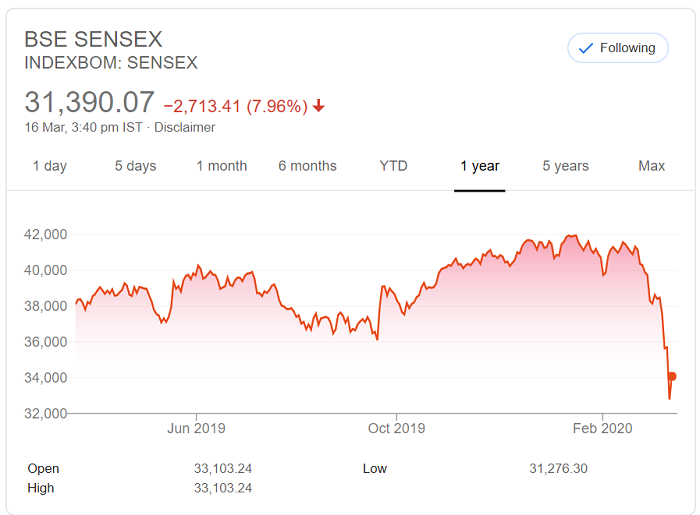700x515 pixels.
Task: Open the Disclaimer link
Action: pyautogui.click(x=184, y=128)
